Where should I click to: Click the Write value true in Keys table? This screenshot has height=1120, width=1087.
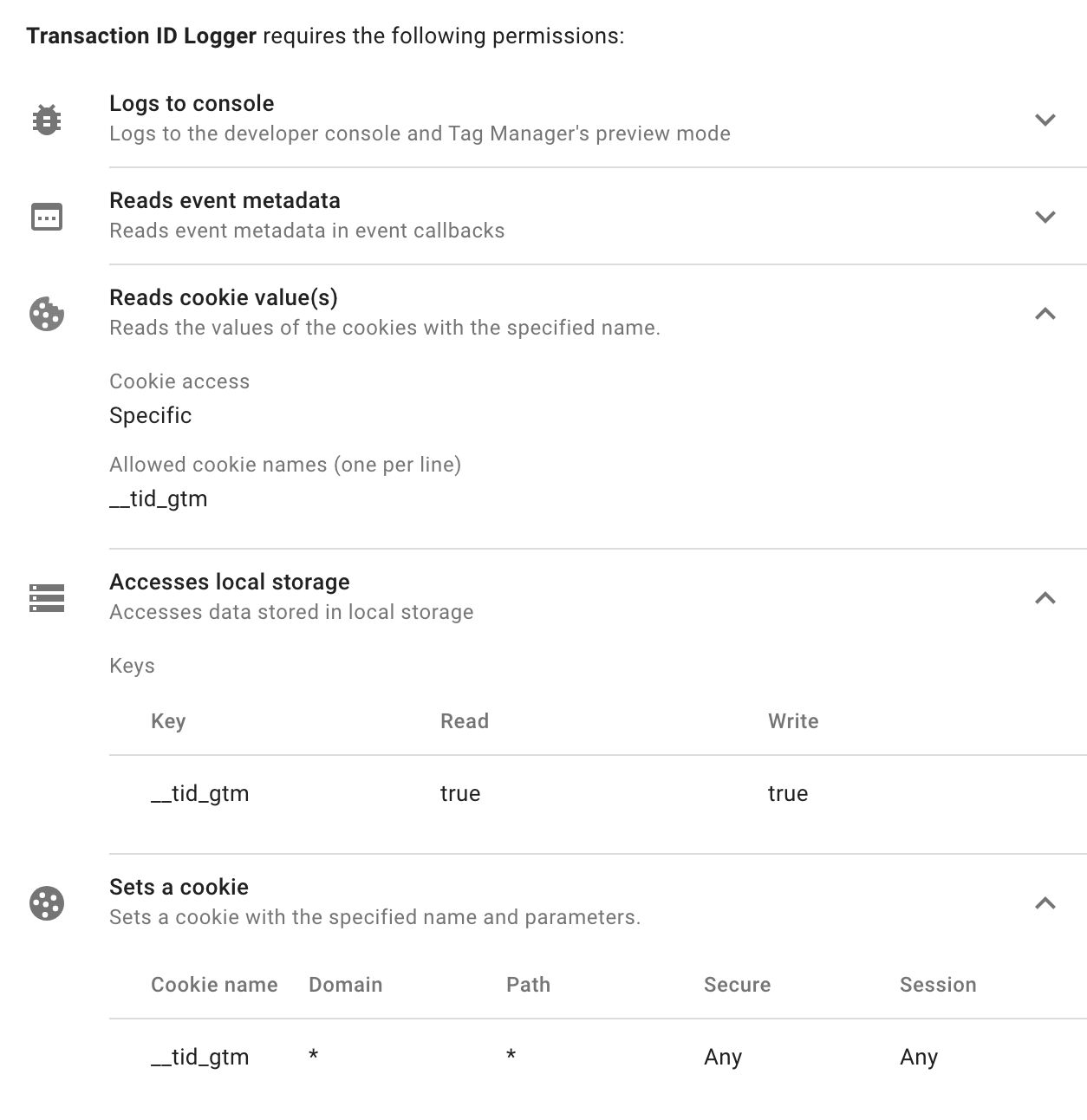788,794
